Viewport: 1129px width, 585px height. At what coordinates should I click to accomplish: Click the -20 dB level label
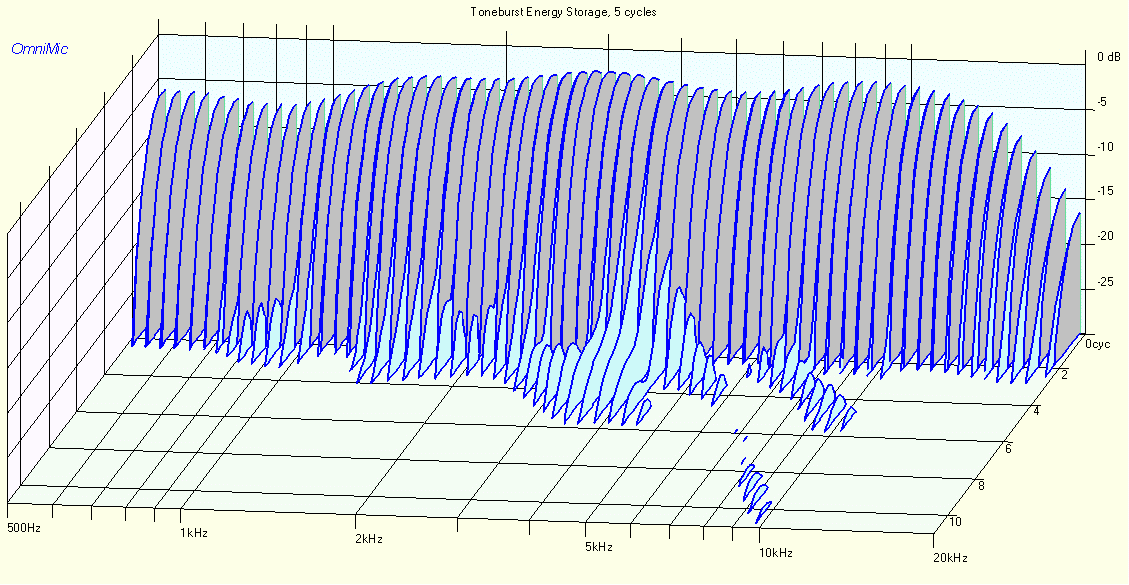tap(1104, 236)
